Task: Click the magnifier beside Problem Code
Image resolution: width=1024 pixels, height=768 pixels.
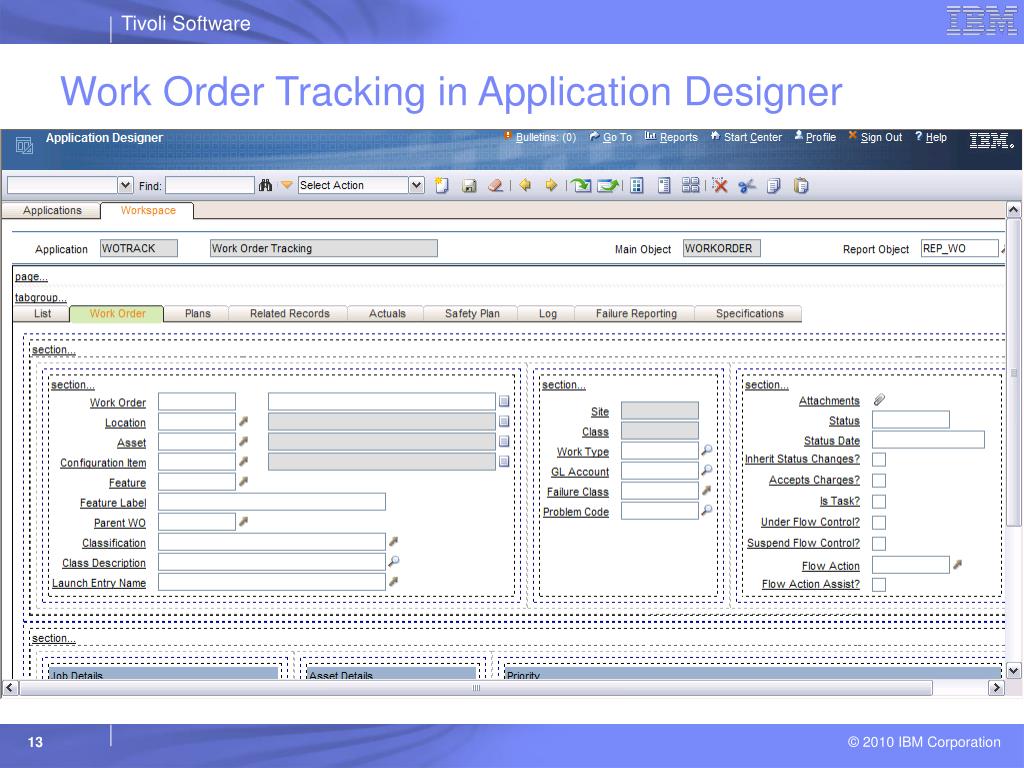Action: [707, 510]
